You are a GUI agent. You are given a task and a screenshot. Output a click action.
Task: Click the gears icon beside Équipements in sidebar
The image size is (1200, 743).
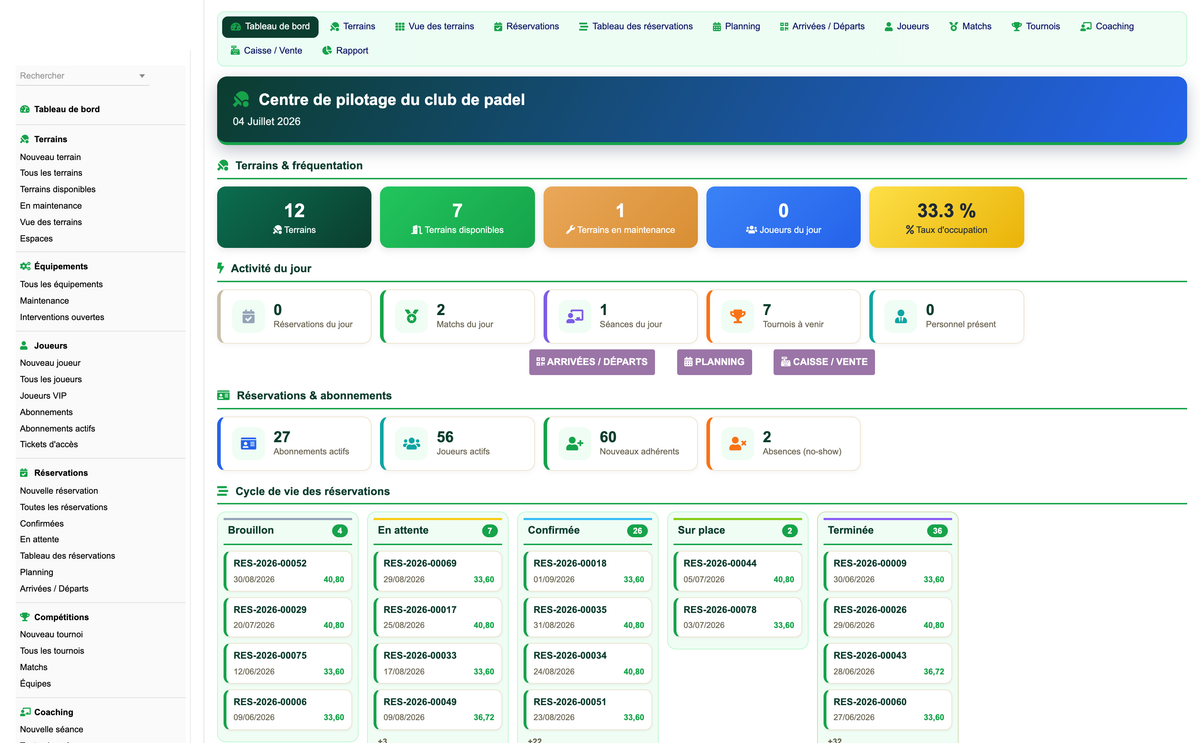25,266
